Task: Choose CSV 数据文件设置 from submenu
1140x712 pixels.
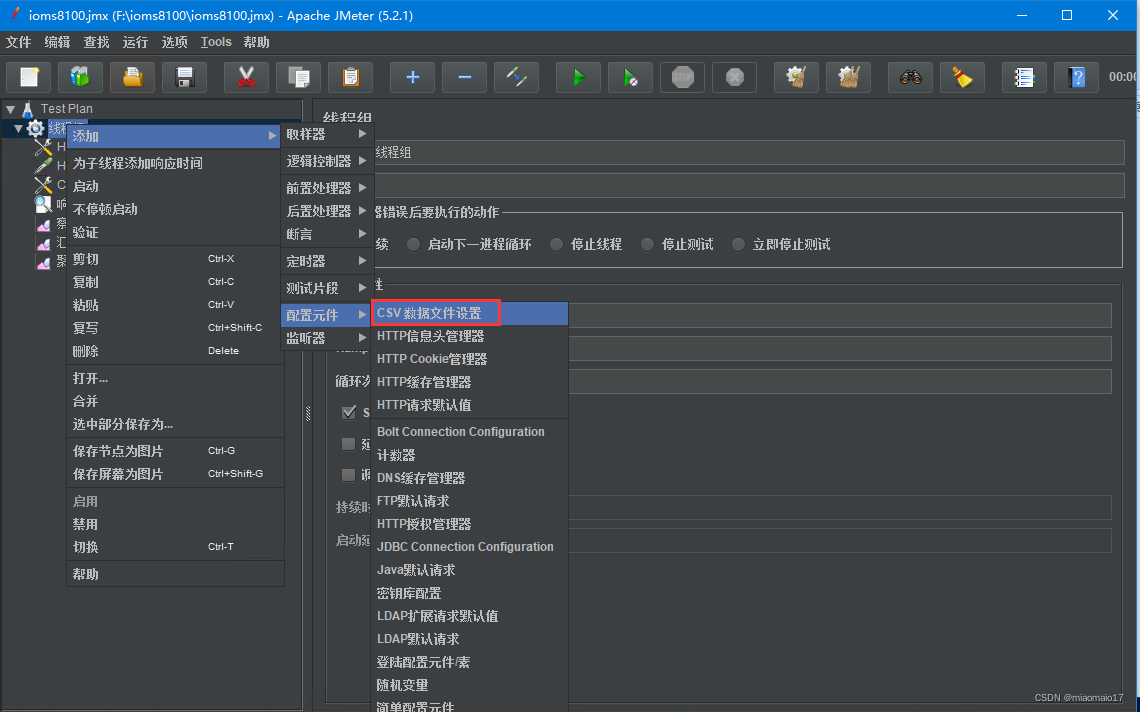Action: click(470, 313)
